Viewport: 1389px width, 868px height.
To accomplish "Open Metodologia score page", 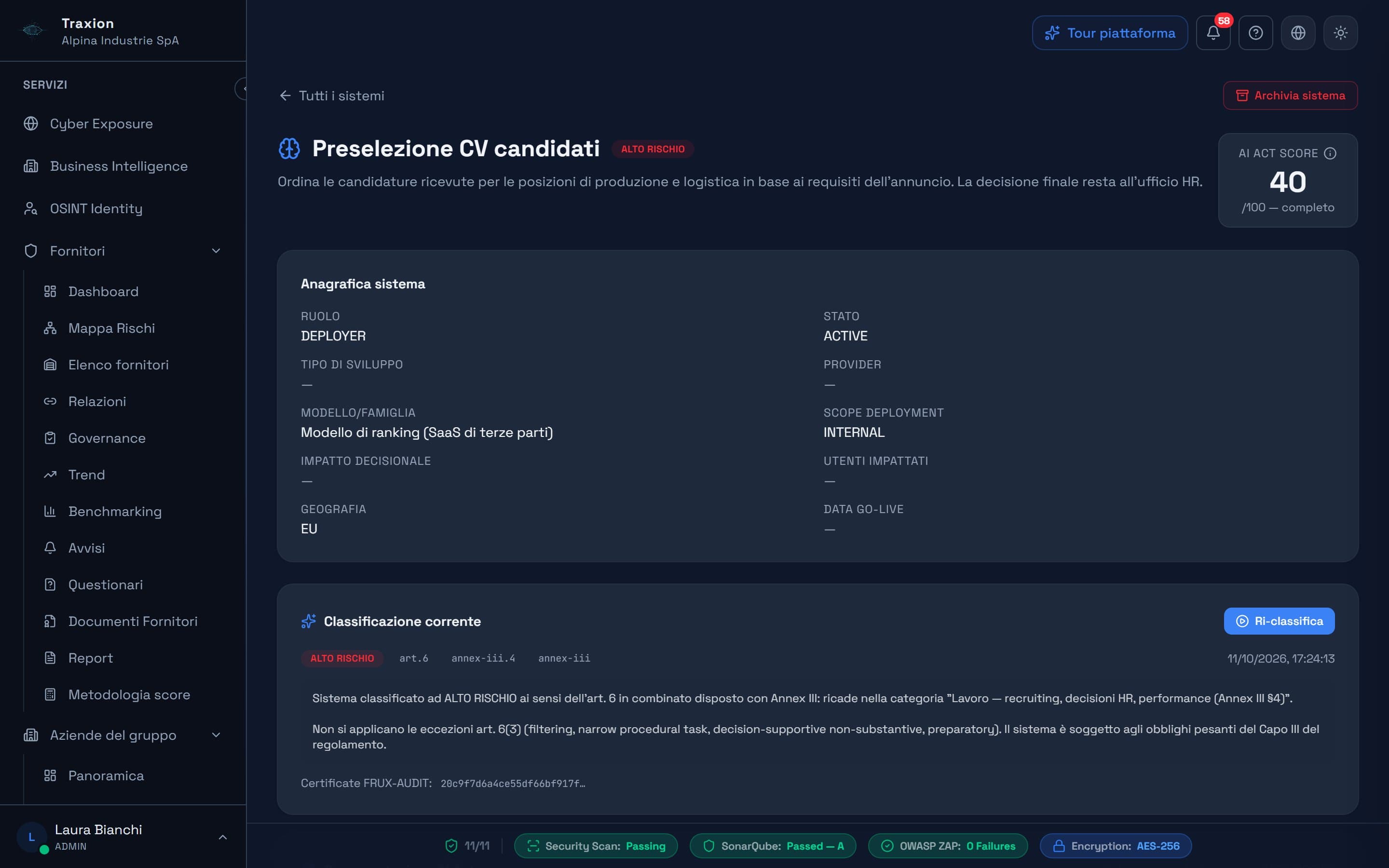I will (132, 694).
